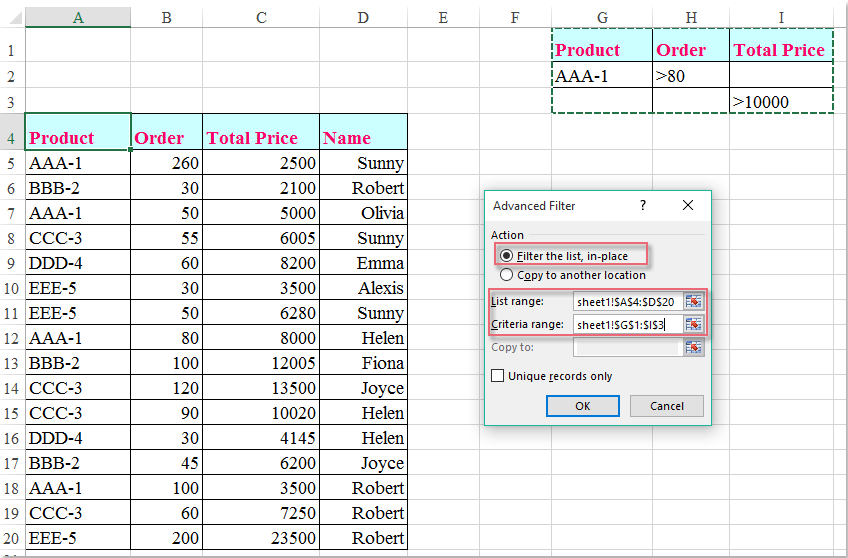The height and width of the screenshot is (558, 848).
Task: Click the OK button
Action: point(582,406)
